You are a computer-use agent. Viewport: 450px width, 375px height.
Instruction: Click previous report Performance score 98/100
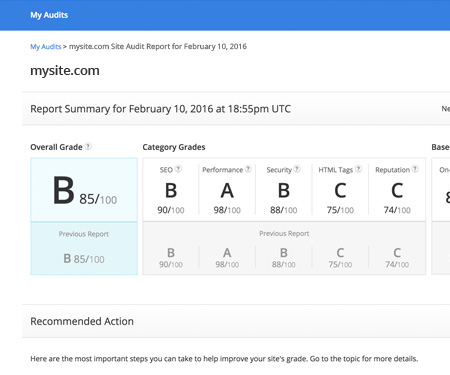(227, 264)
